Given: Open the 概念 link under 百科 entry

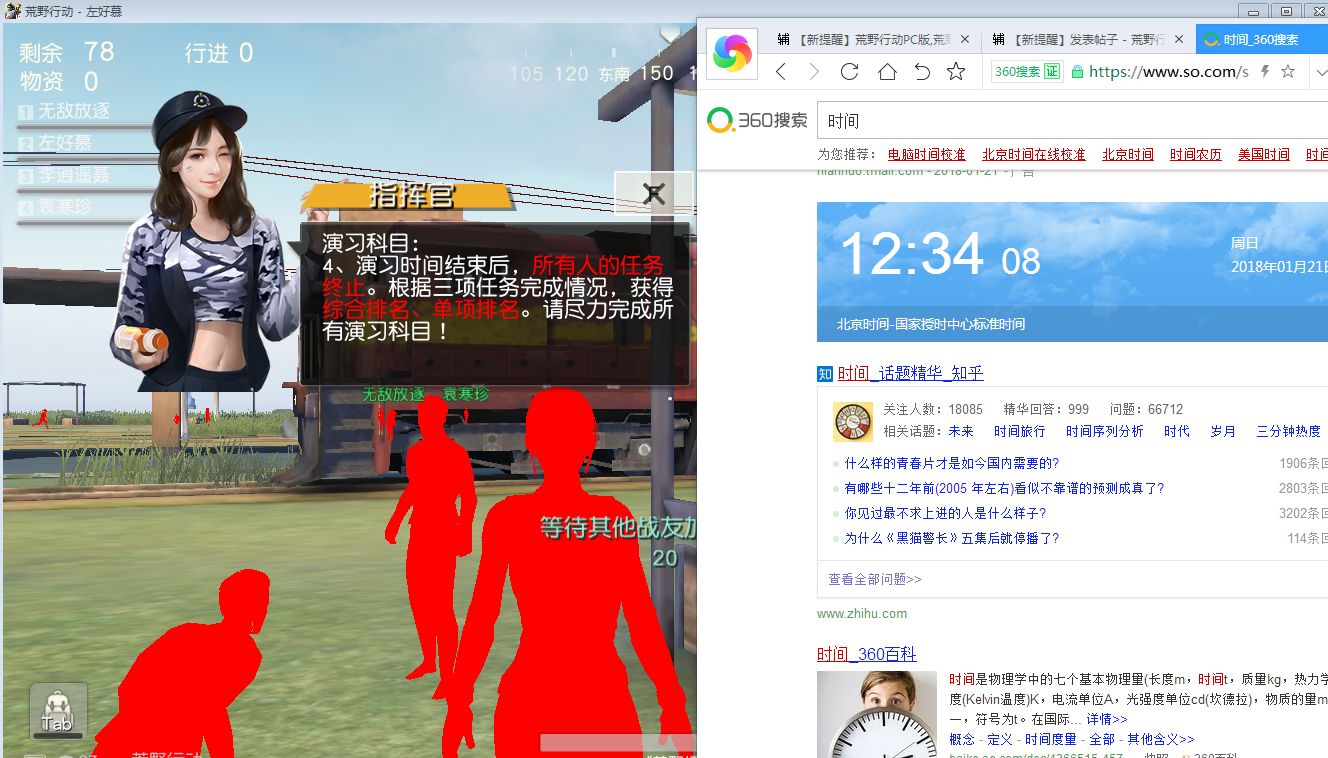Looking at the screenshot, I should 962,740.
